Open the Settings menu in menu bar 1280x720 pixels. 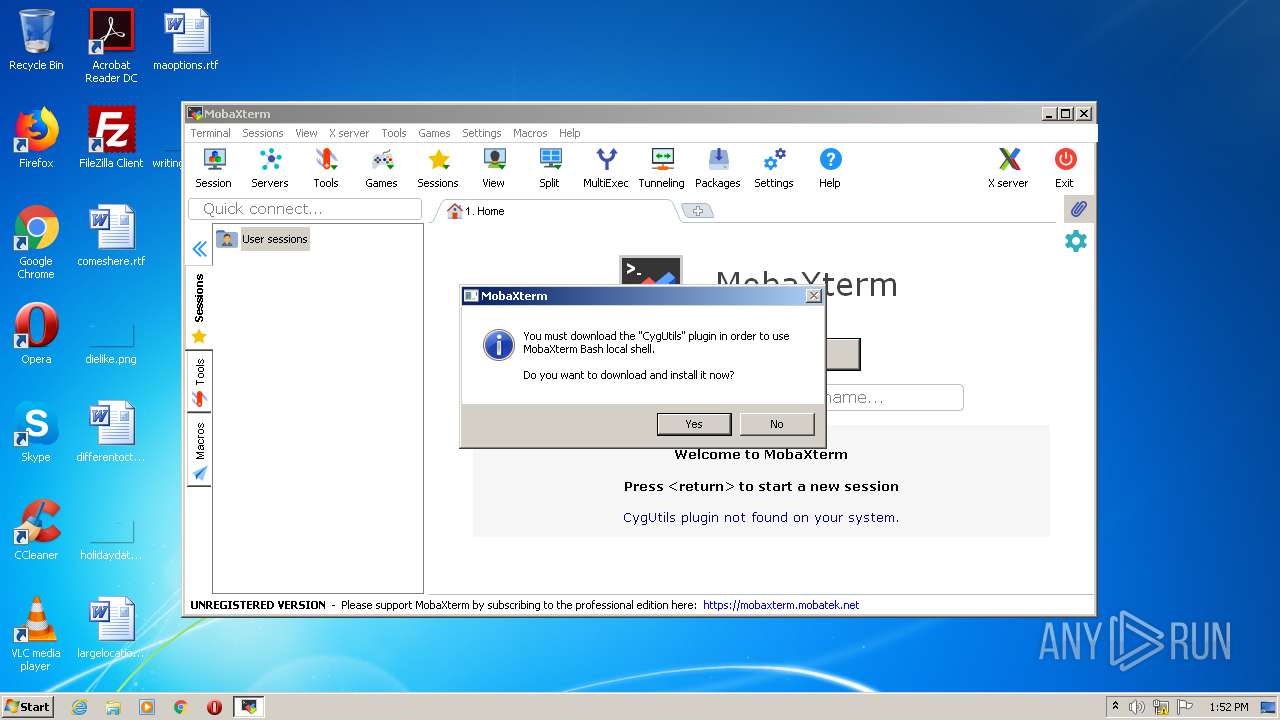coord(482,133)
